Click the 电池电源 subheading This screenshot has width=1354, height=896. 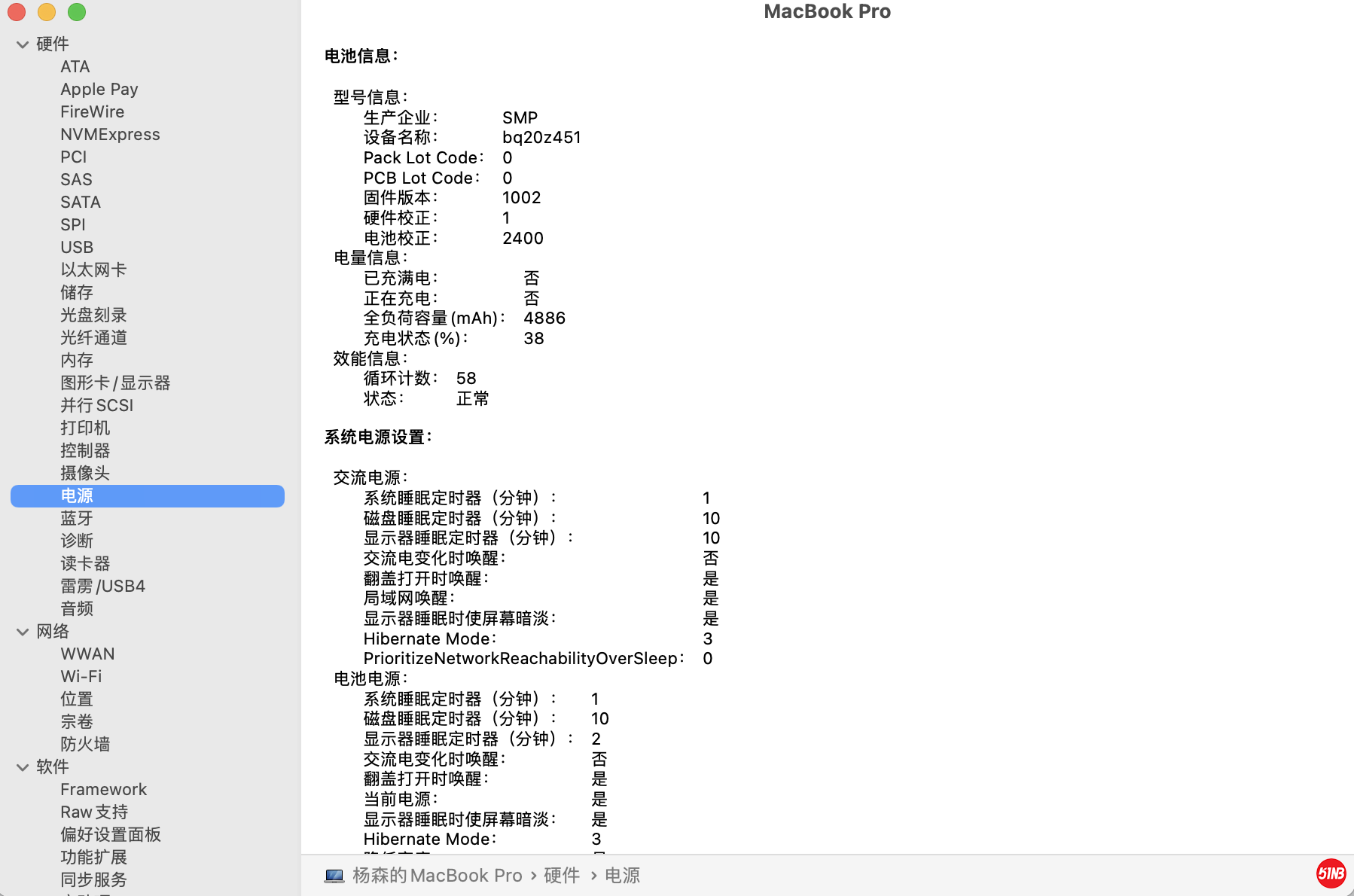[371, 679]
